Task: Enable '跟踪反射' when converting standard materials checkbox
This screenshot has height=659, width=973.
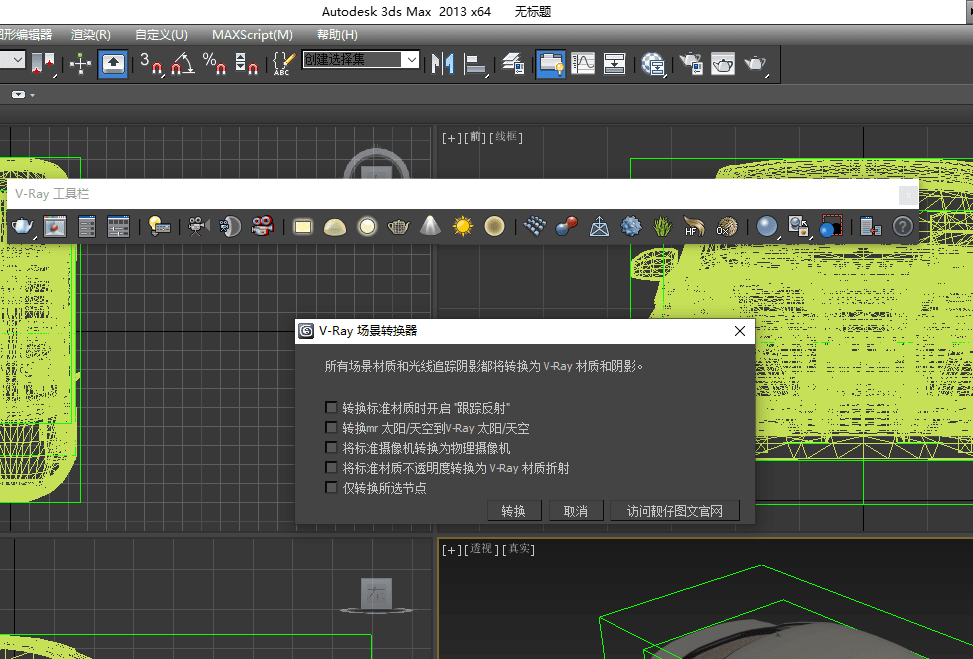Action: [331, 408]
